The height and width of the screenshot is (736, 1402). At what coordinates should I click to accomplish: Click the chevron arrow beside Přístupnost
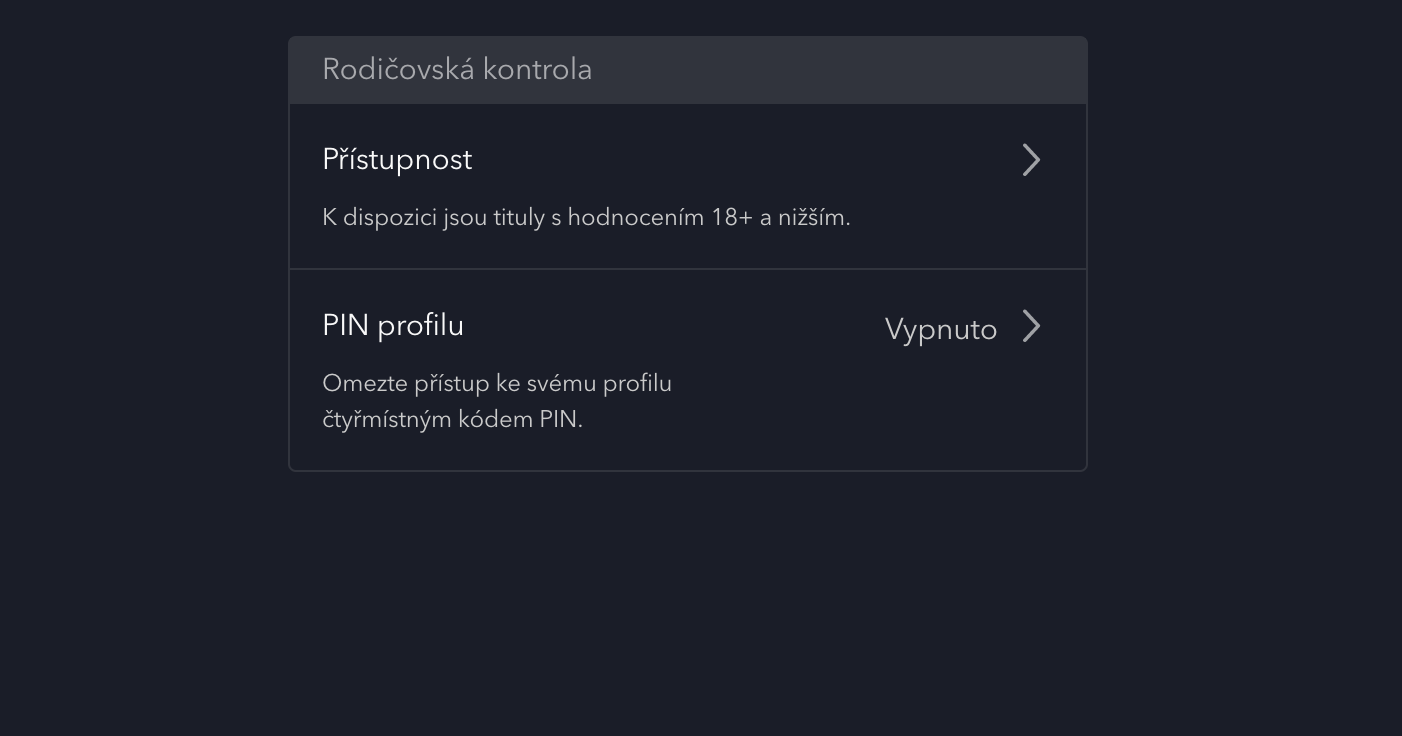coord(1031,160)
